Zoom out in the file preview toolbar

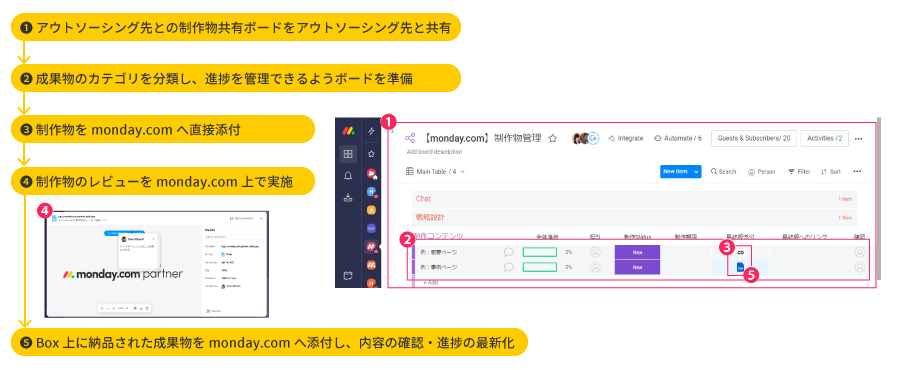click(107, 308)
